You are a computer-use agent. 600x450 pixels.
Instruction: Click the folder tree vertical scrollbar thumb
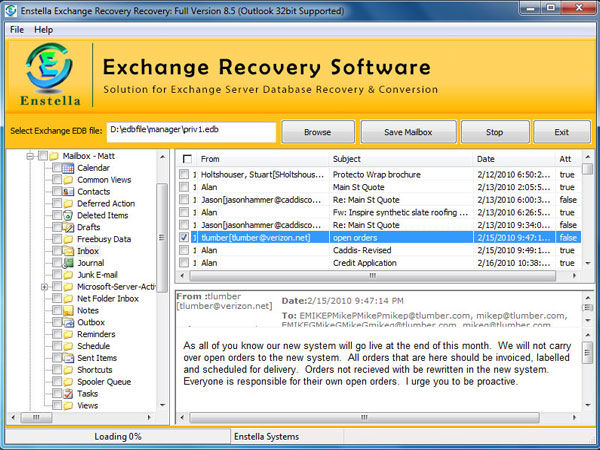click(162, 237)
